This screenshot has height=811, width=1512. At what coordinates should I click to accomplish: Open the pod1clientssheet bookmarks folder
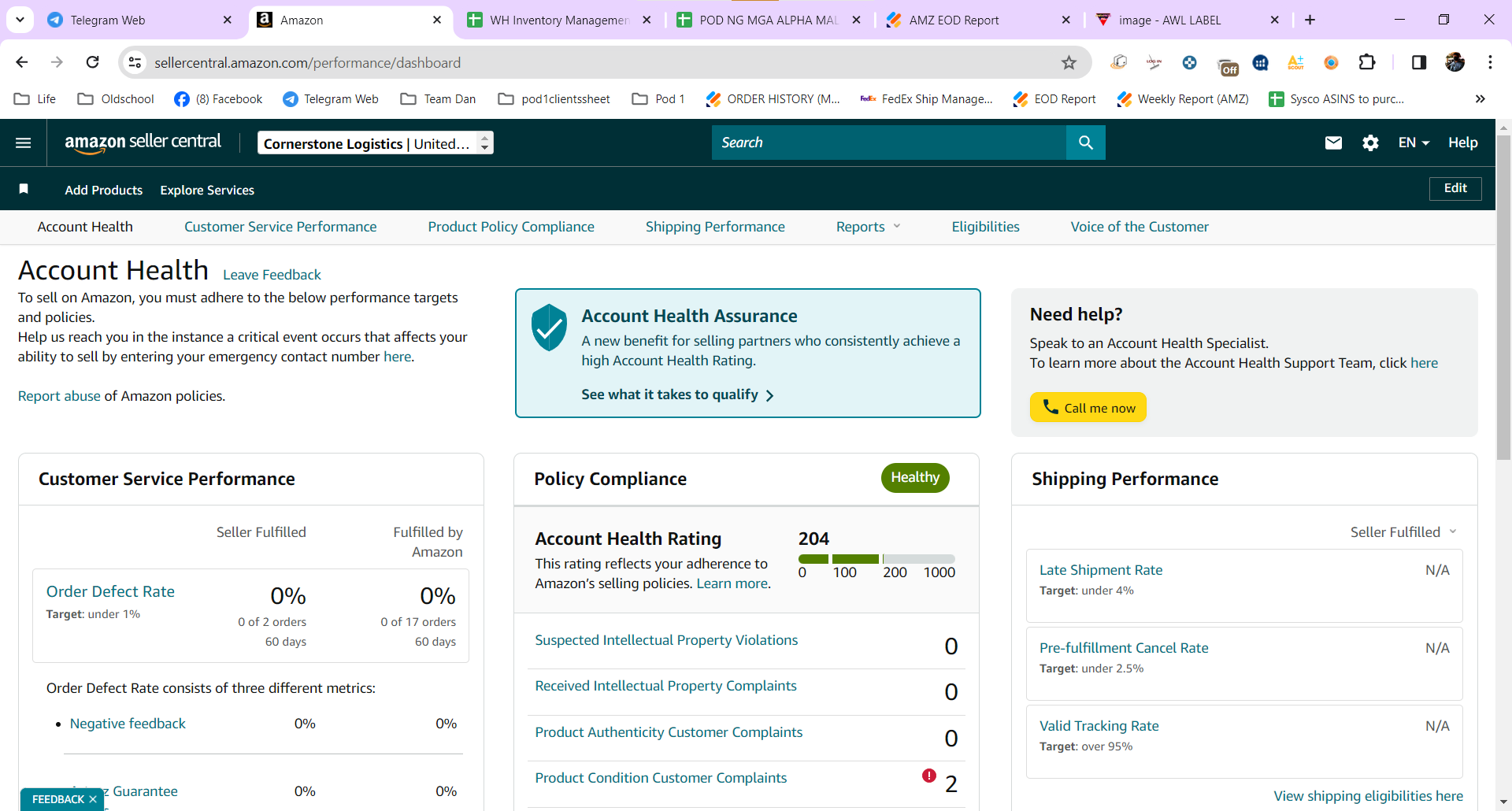pyautogui.click(x=554, y=99)
